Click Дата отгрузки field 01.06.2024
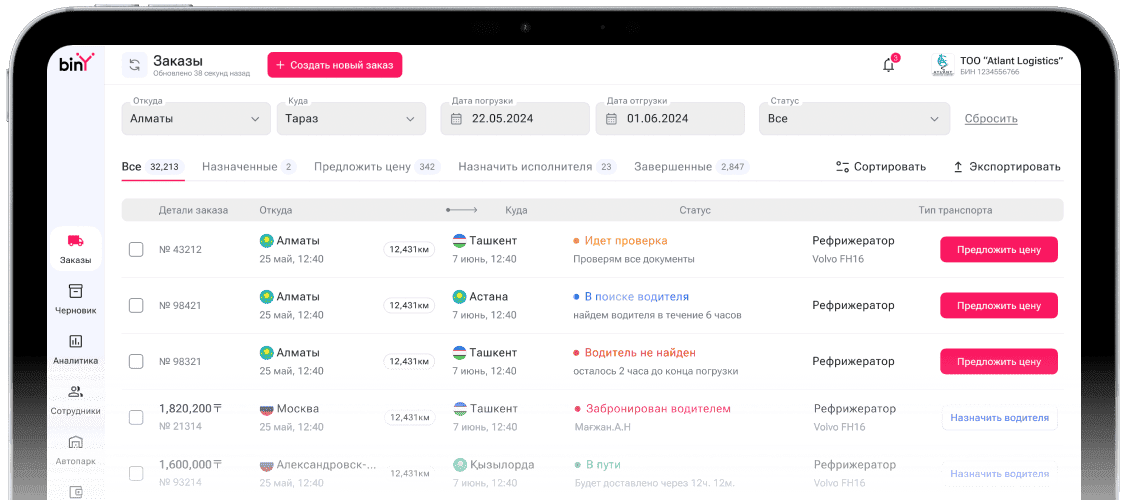Viewport: 1128px width, 500px height. tap(670, 119)
